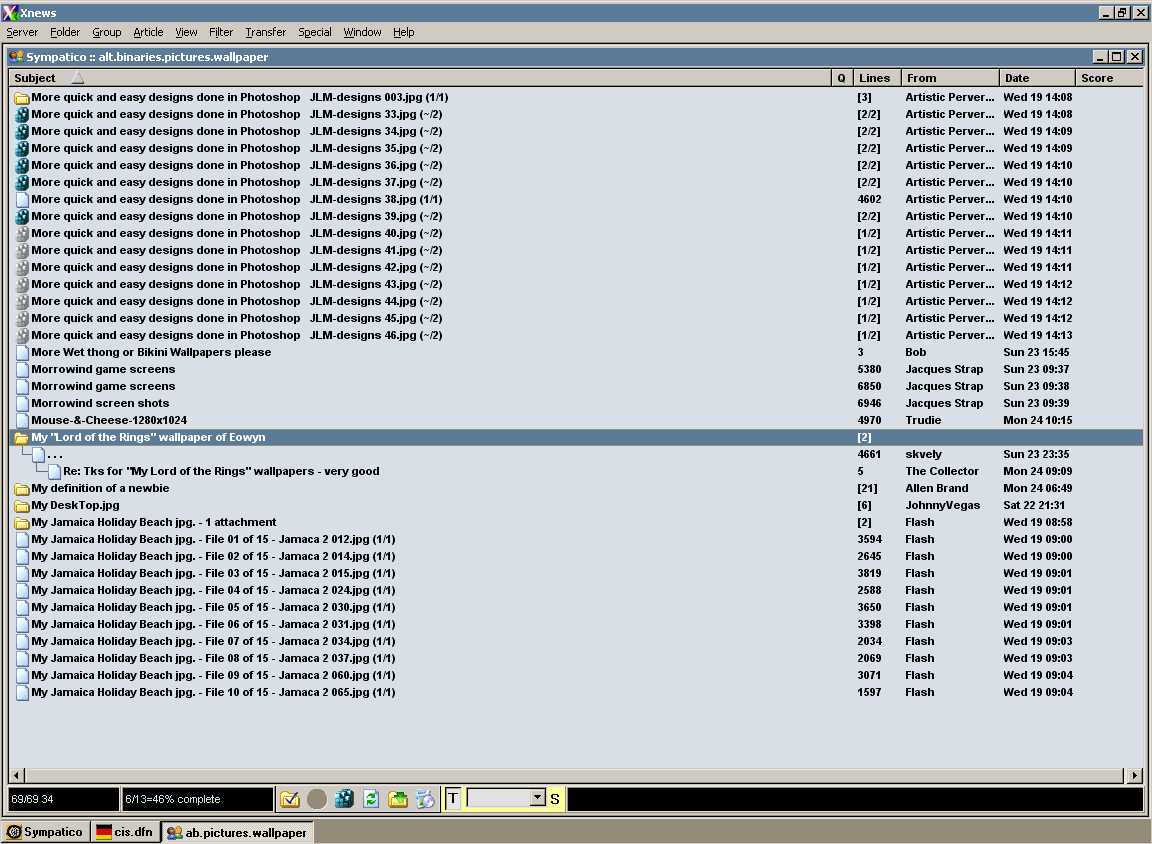This screenshot has width=1152, height=844.
Task: Click the checkmark folder icon in bottom toolbar
Action: pyautogui.click(x=290, y=799)
